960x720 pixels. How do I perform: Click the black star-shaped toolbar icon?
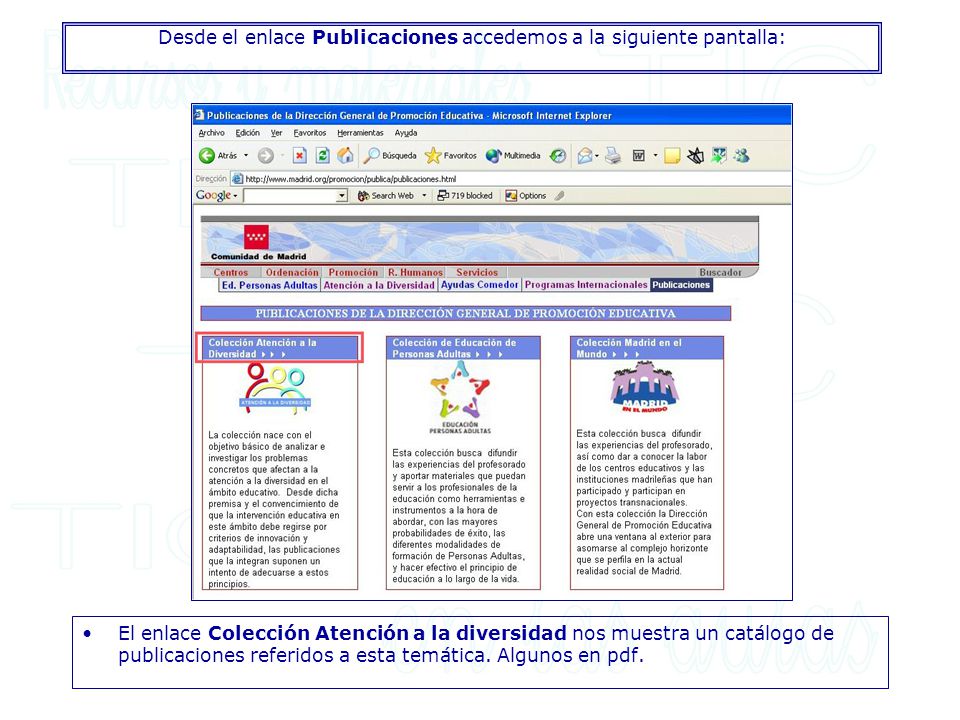696,156
